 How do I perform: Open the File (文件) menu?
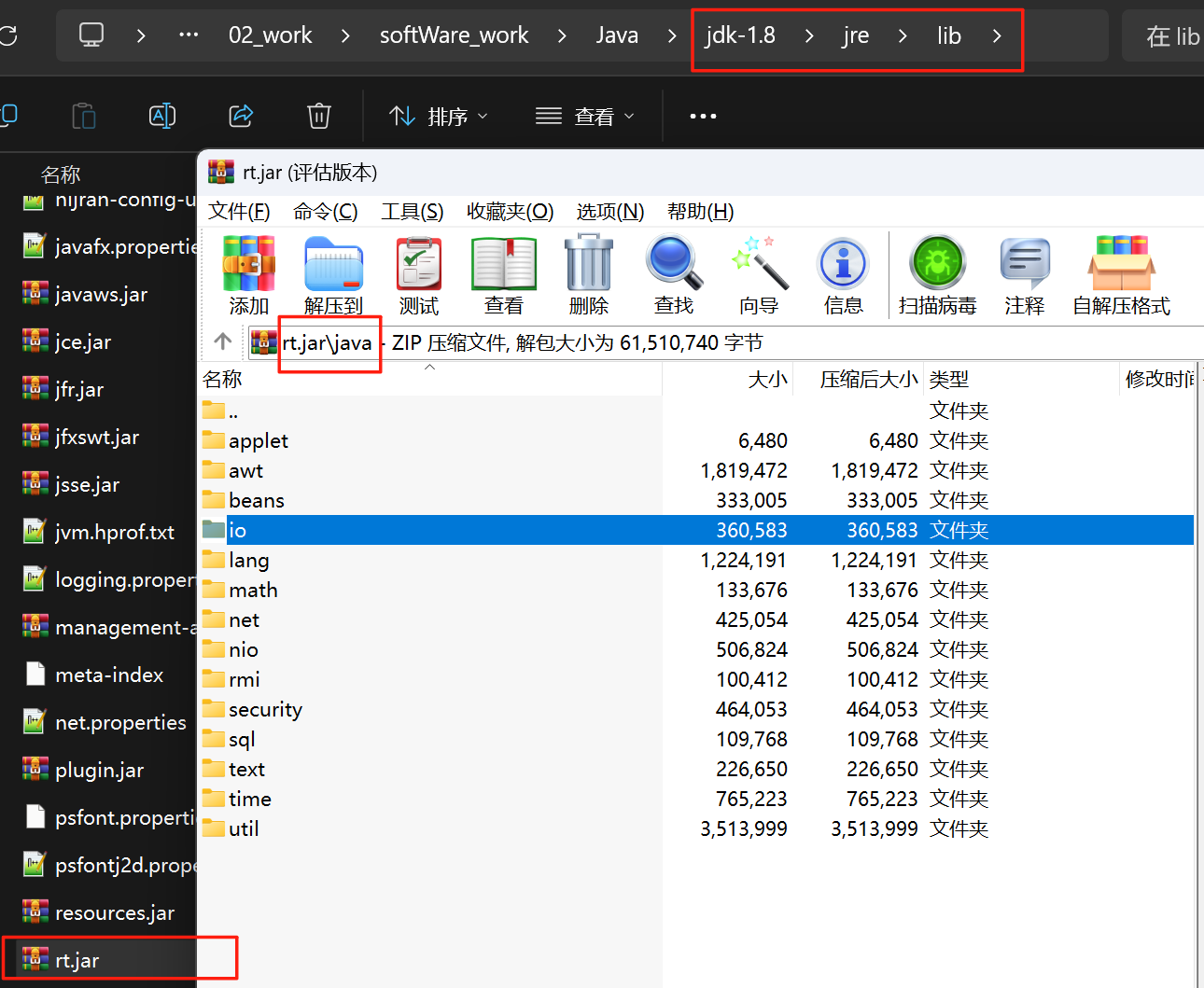click(x=239, y=211)
